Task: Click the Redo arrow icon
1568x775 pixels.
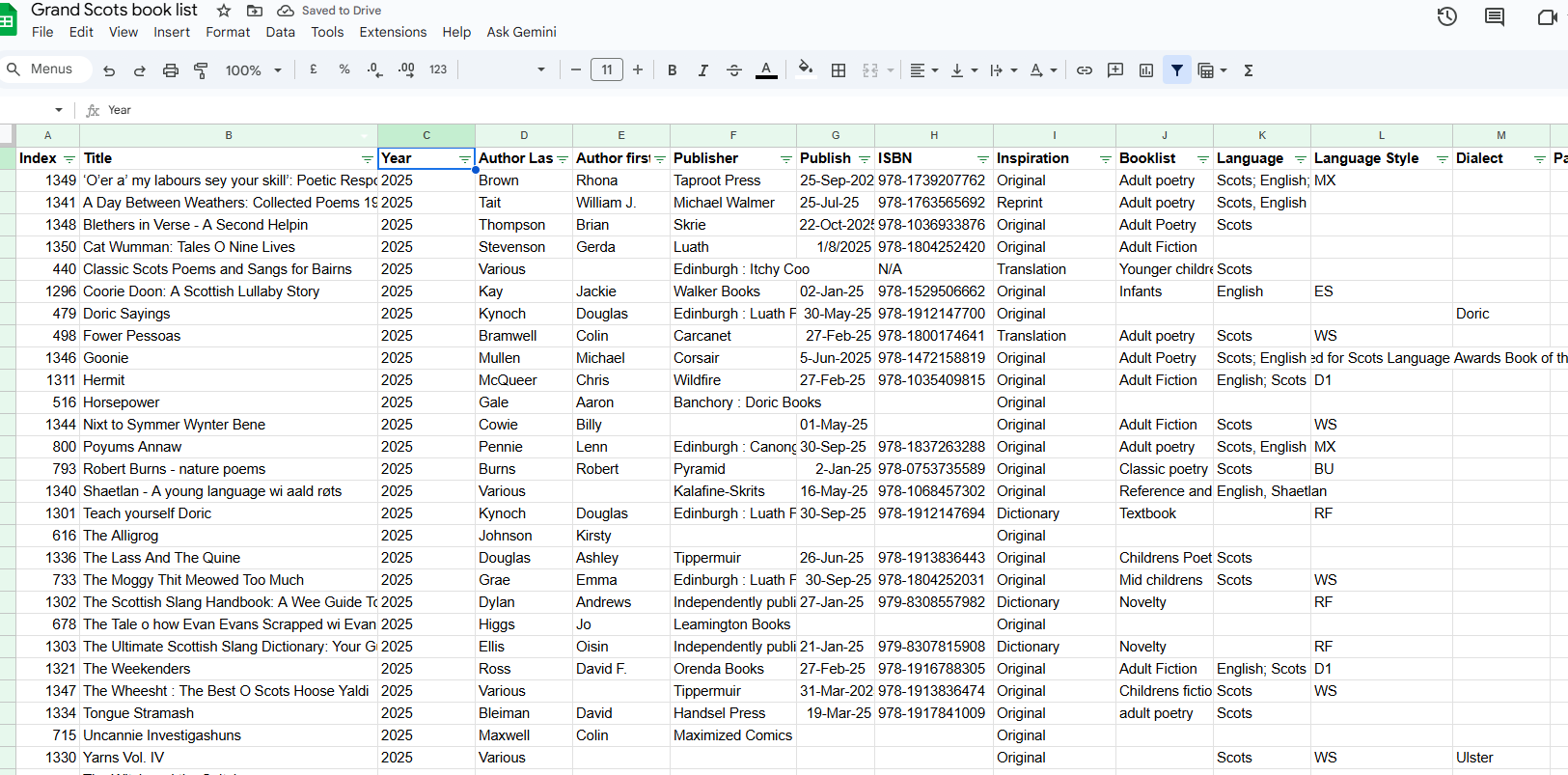Action: (x=140, y=70)
